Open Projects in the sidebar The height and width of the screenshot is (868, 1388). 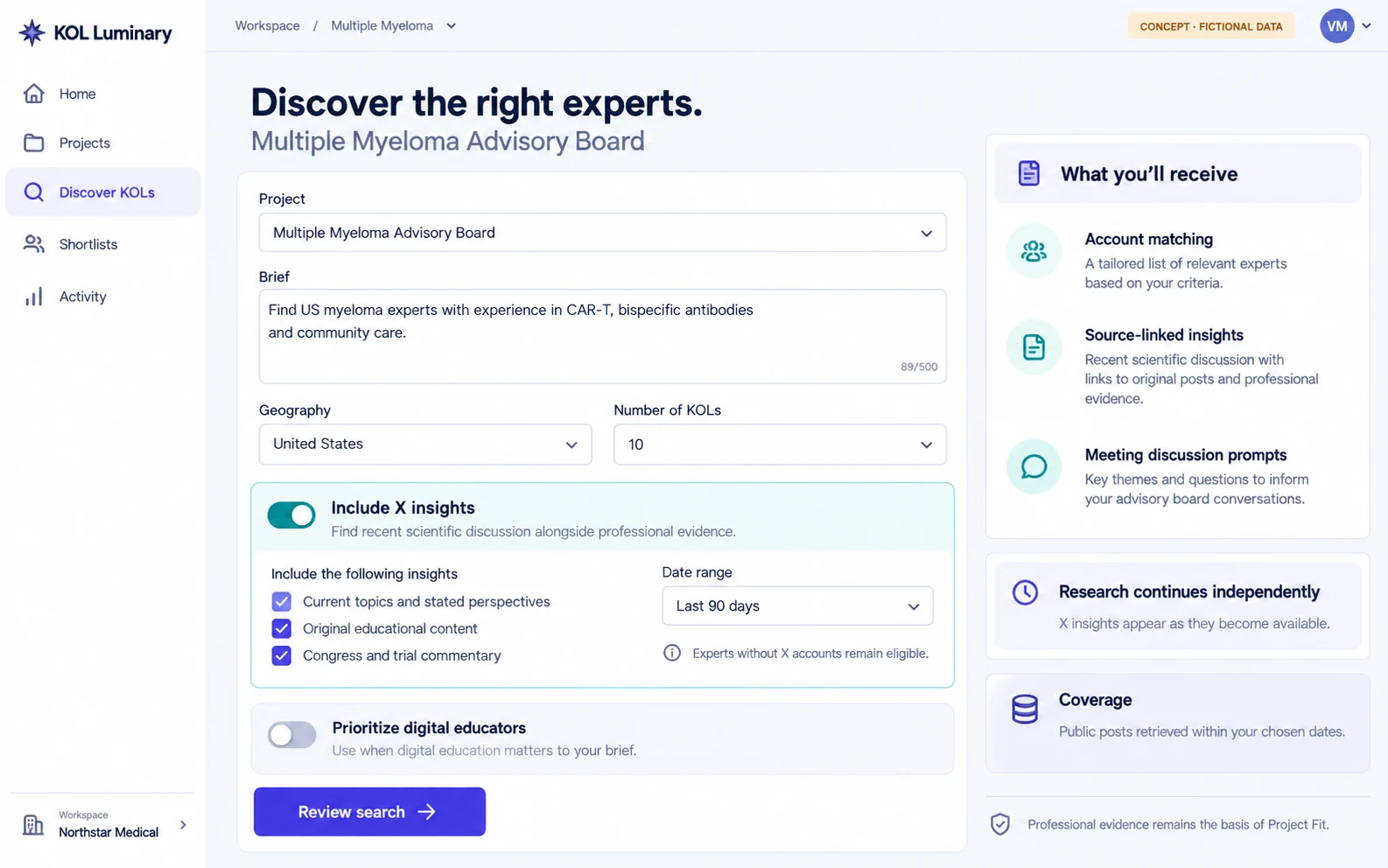point(102,143)
